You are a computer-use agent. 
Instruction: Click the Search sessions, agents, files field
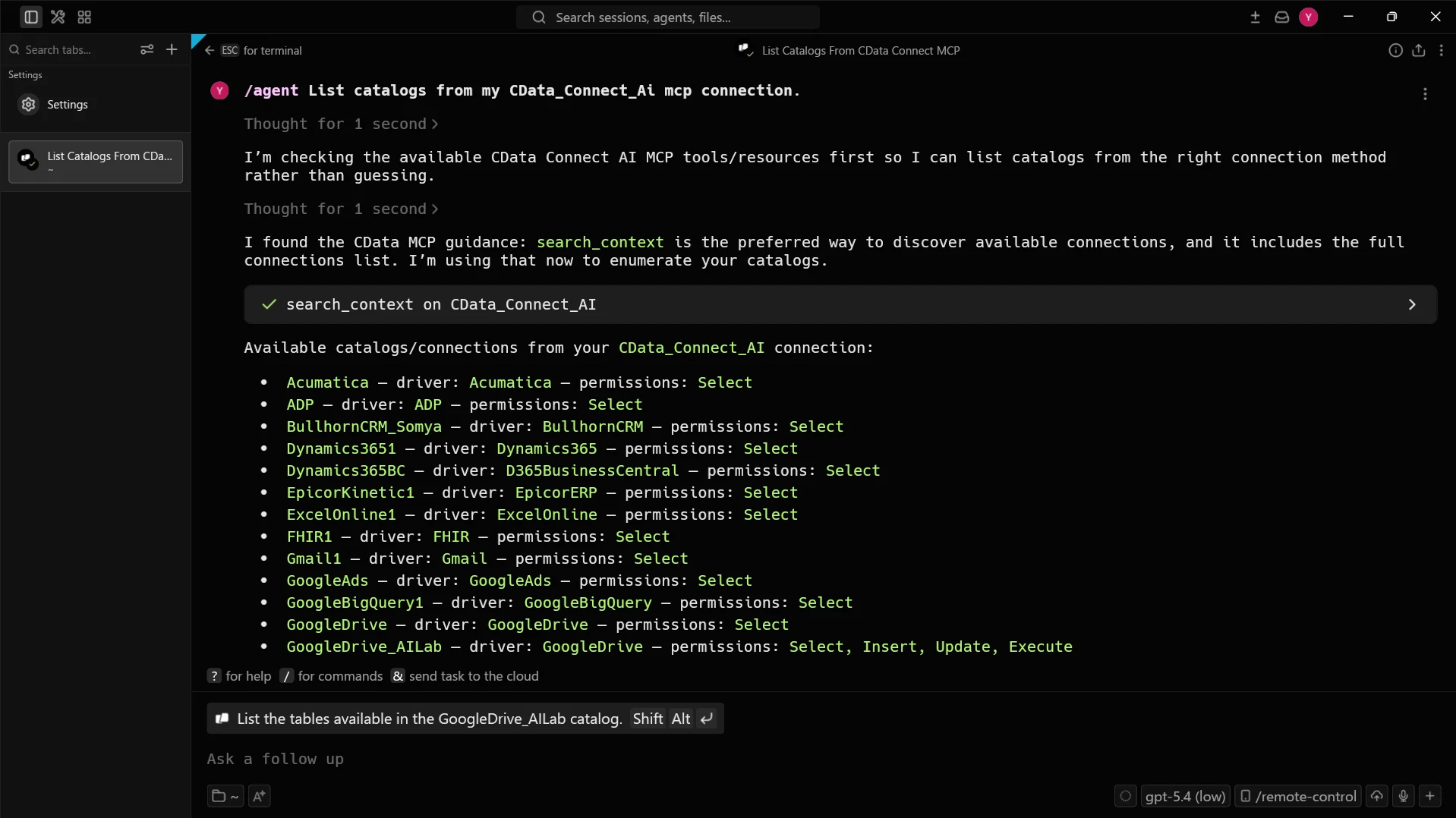668,17
